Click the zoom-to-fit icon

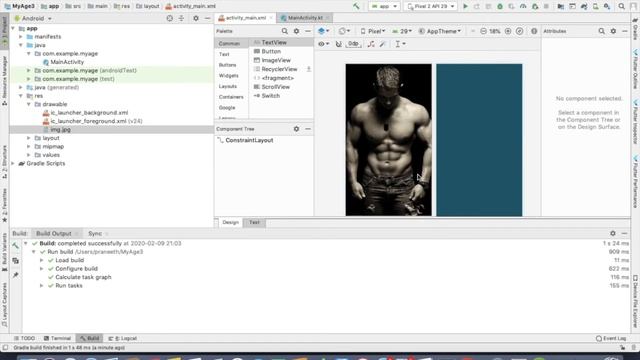519,31
